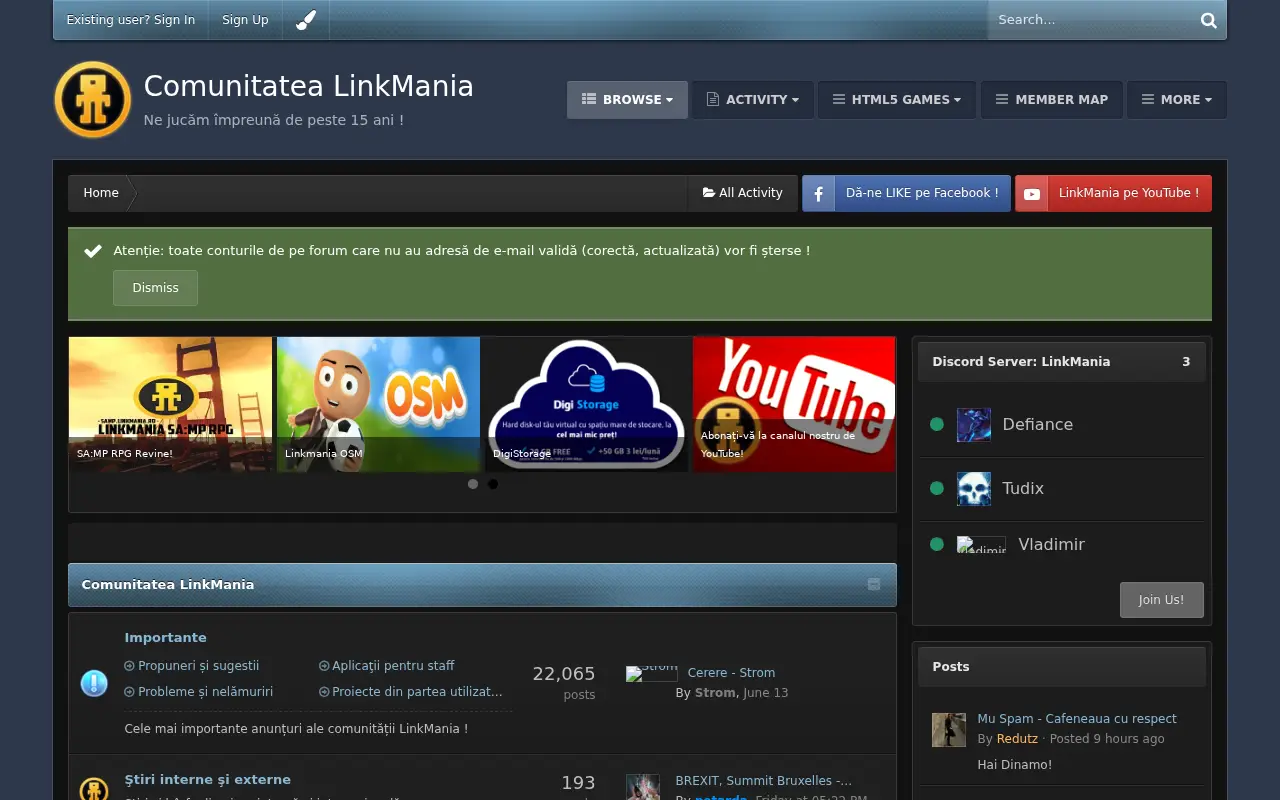Select first carousel page dot
The image size is (1280, 800).
(x=473, y=484)
